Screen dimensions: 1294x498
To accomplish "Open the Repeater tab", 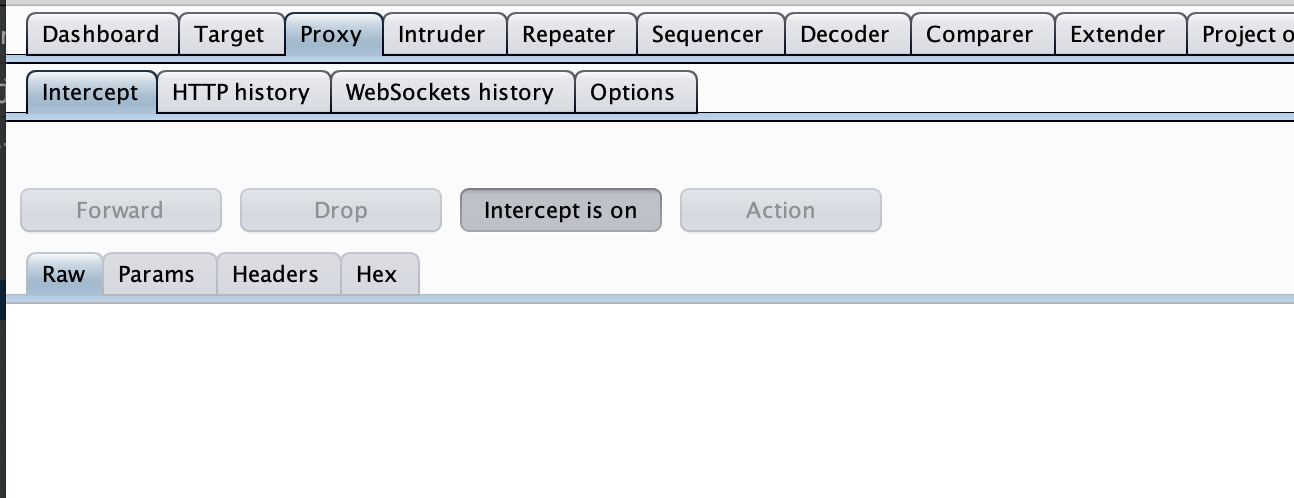I will tap(570, 35).
